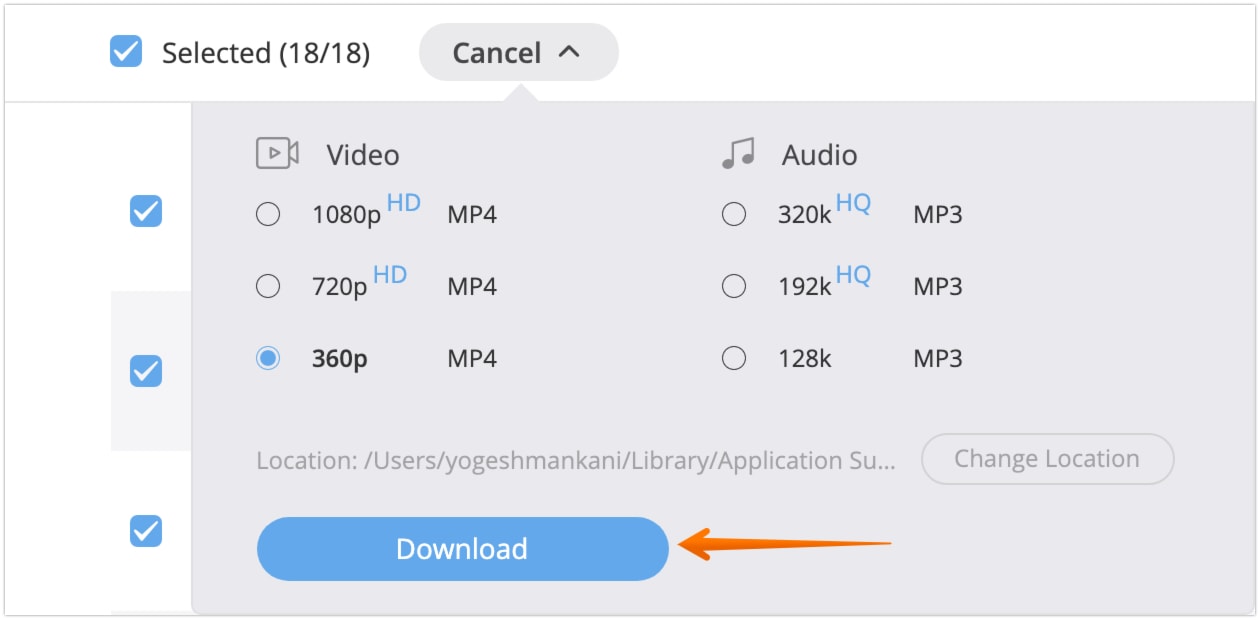Screen dimensions: 1260x620
Task: Click the Video camera icon
Action: 278,153
